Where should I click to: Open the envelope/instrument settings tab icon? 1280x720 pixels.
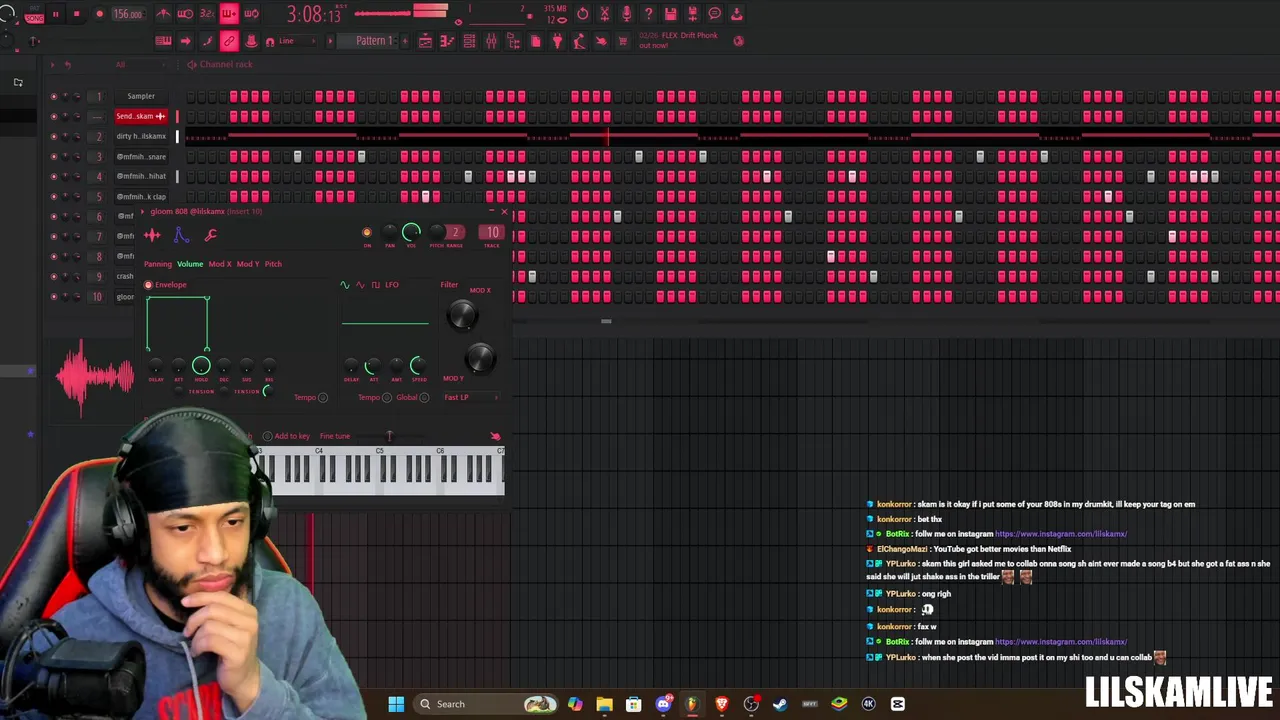pos(181,235)
